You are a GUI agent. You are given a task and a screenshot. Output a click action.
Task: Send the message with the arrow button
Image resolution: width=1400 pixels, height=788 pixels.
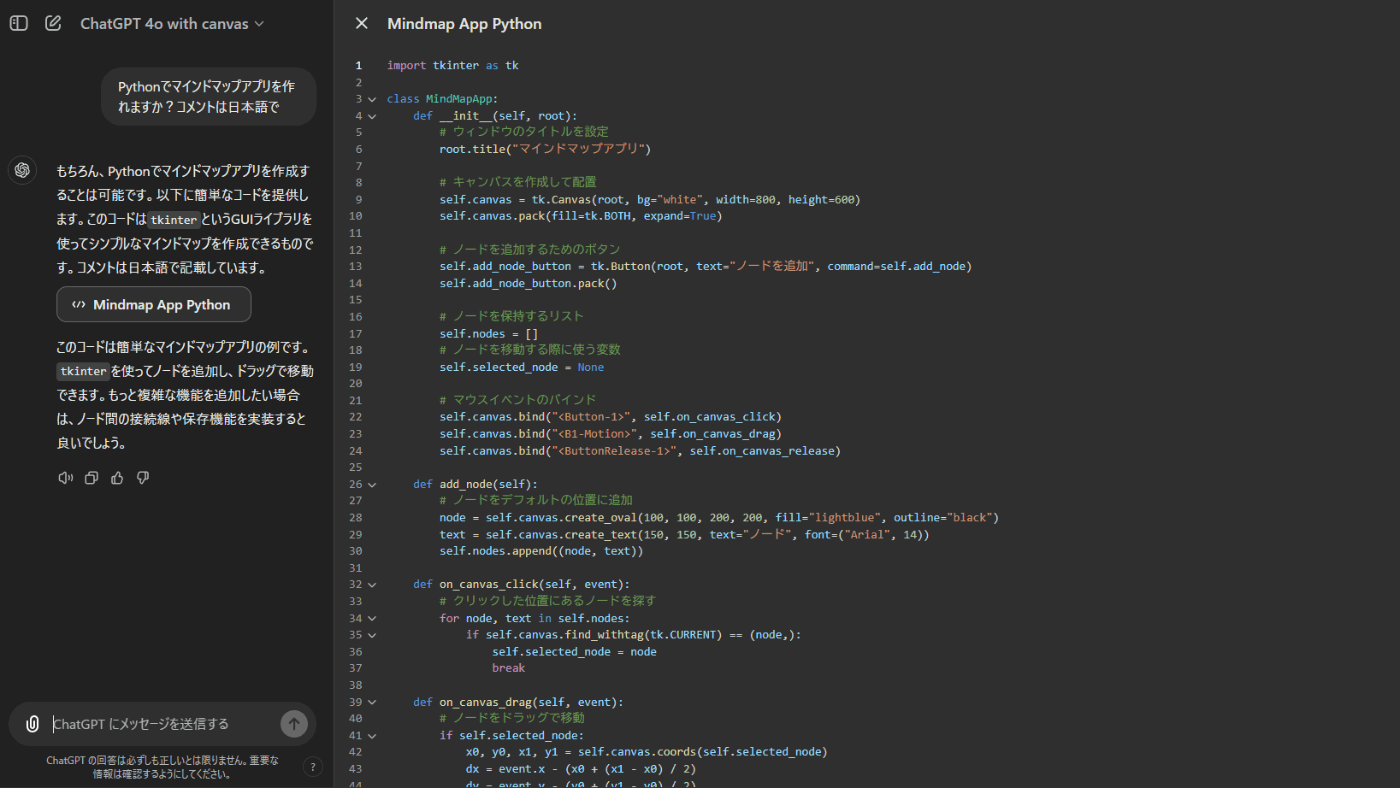tap(294, 724)
